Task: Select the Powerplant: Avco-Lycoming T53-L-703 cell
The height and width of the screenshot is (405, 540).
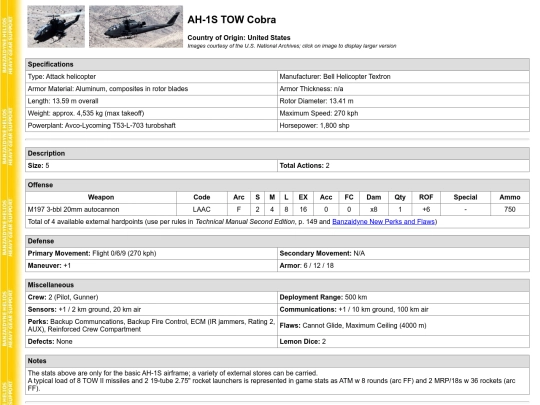Action: (x=151, y=126)
